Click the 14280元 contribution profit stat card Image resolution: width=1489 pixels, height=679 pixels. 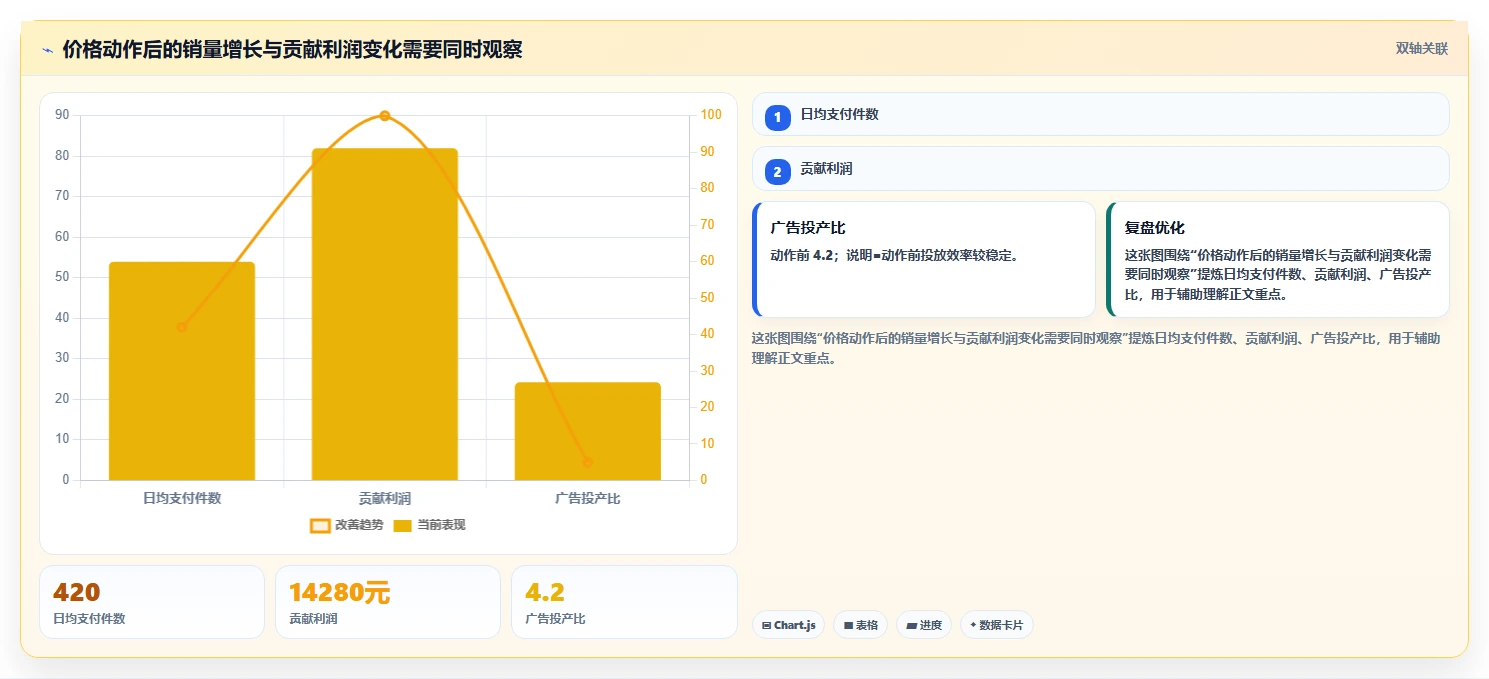tap(387, 602)
